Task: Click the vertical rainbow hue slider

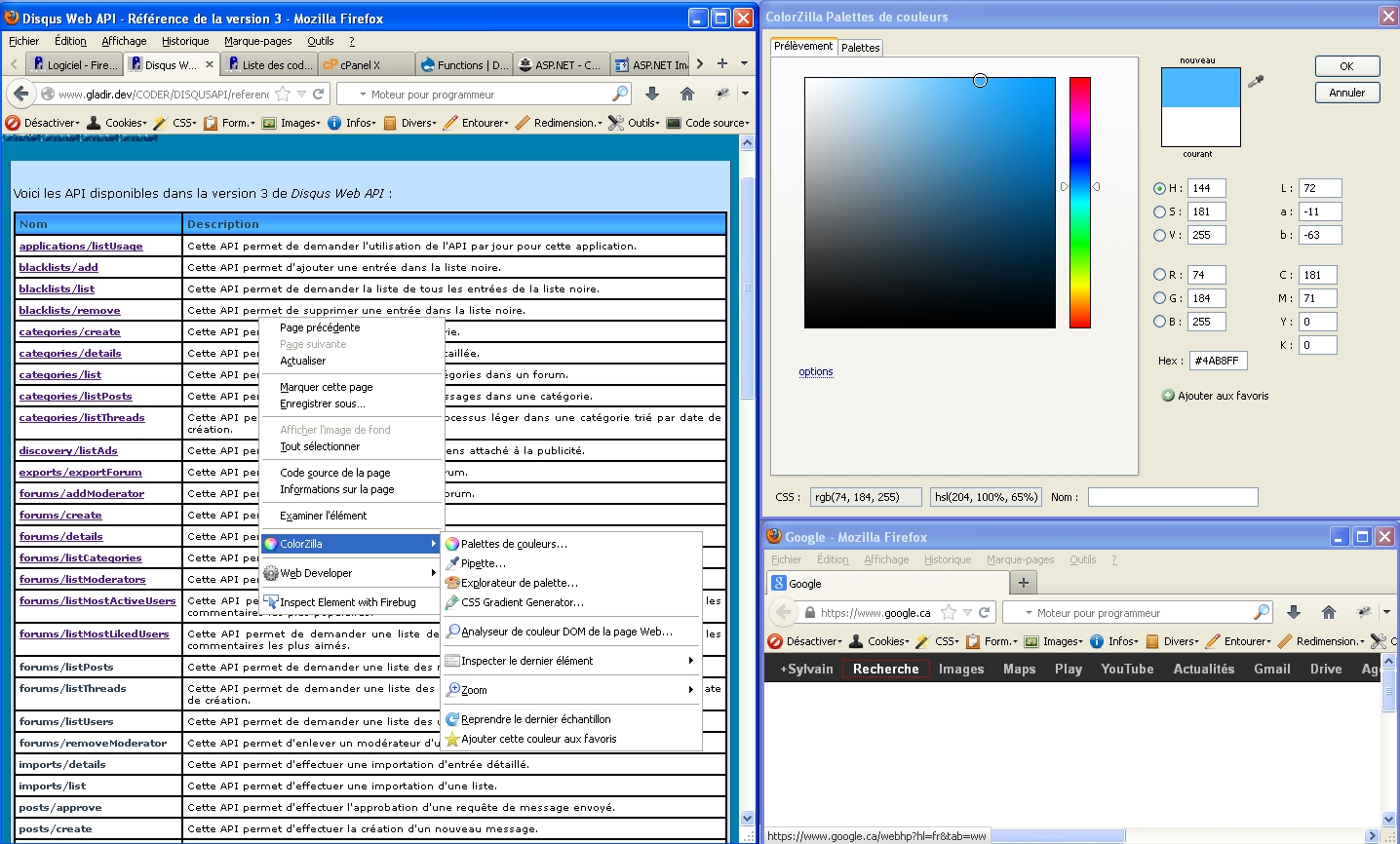Action: click(x=1079, y=203)
